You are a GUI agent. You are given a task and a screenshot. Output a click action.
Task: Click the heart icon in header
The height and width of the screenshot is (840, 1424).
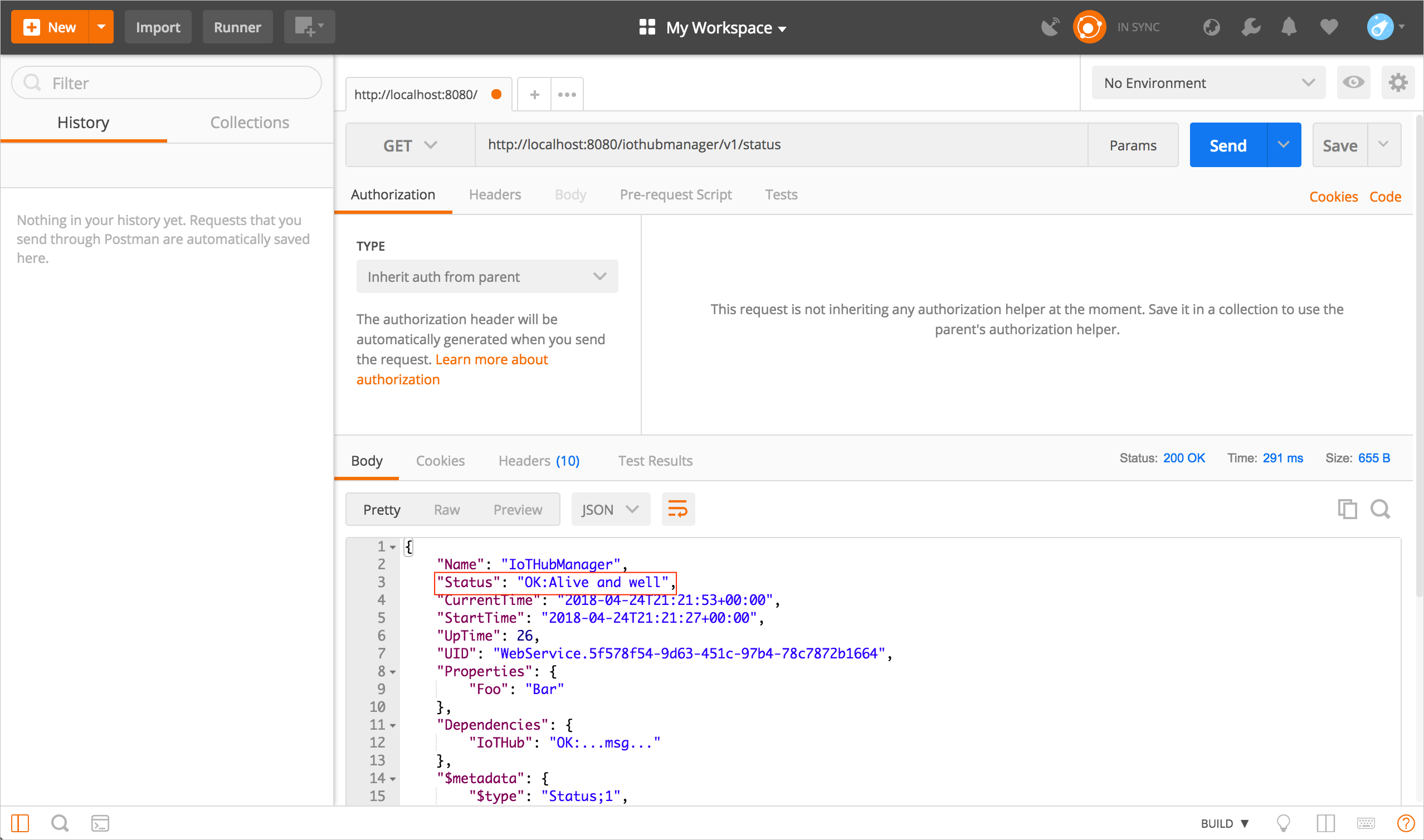pyautogui.click(x=1329, y=27)
